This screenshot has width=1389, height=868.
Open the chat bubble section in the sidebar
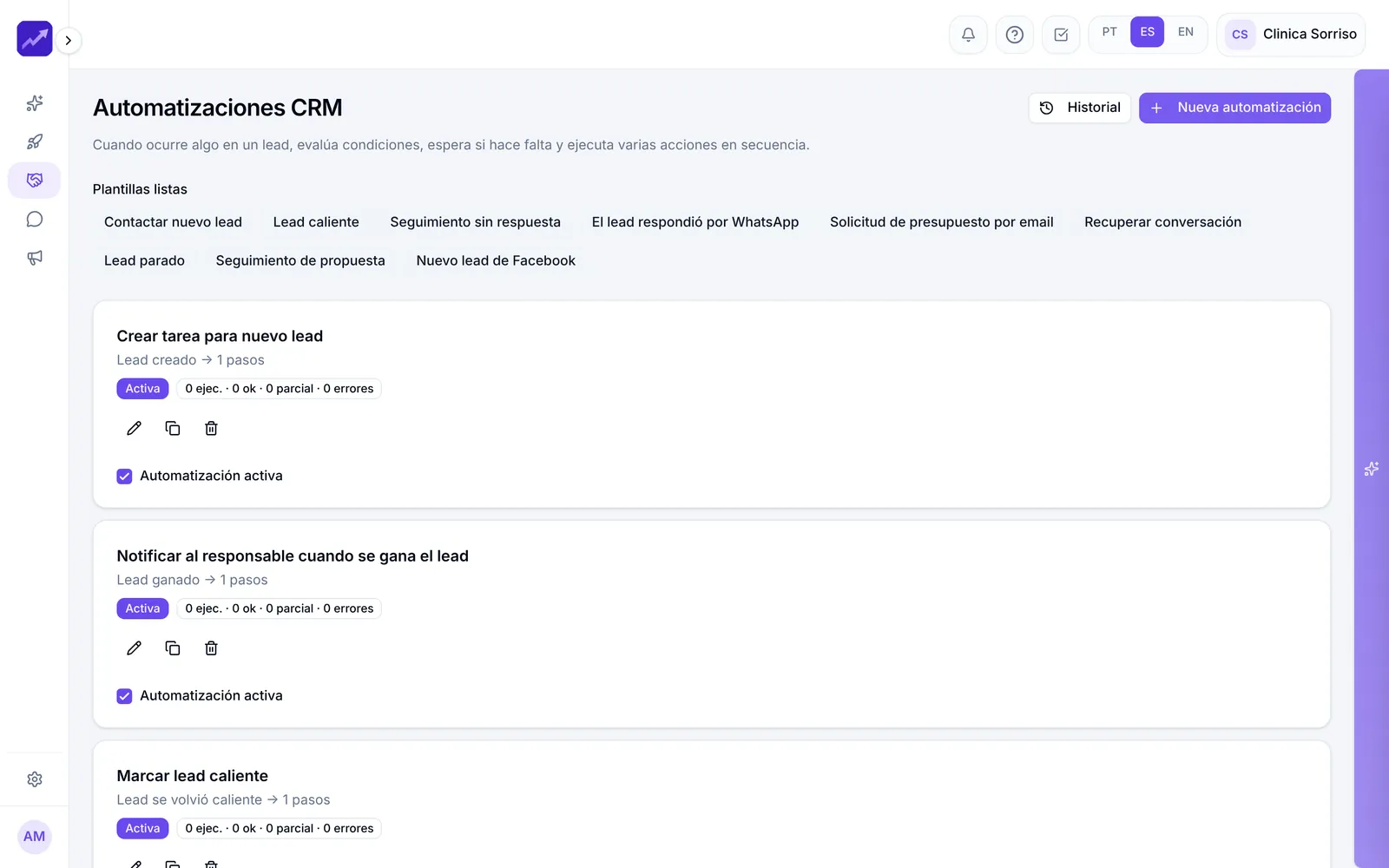pos(35,219)
